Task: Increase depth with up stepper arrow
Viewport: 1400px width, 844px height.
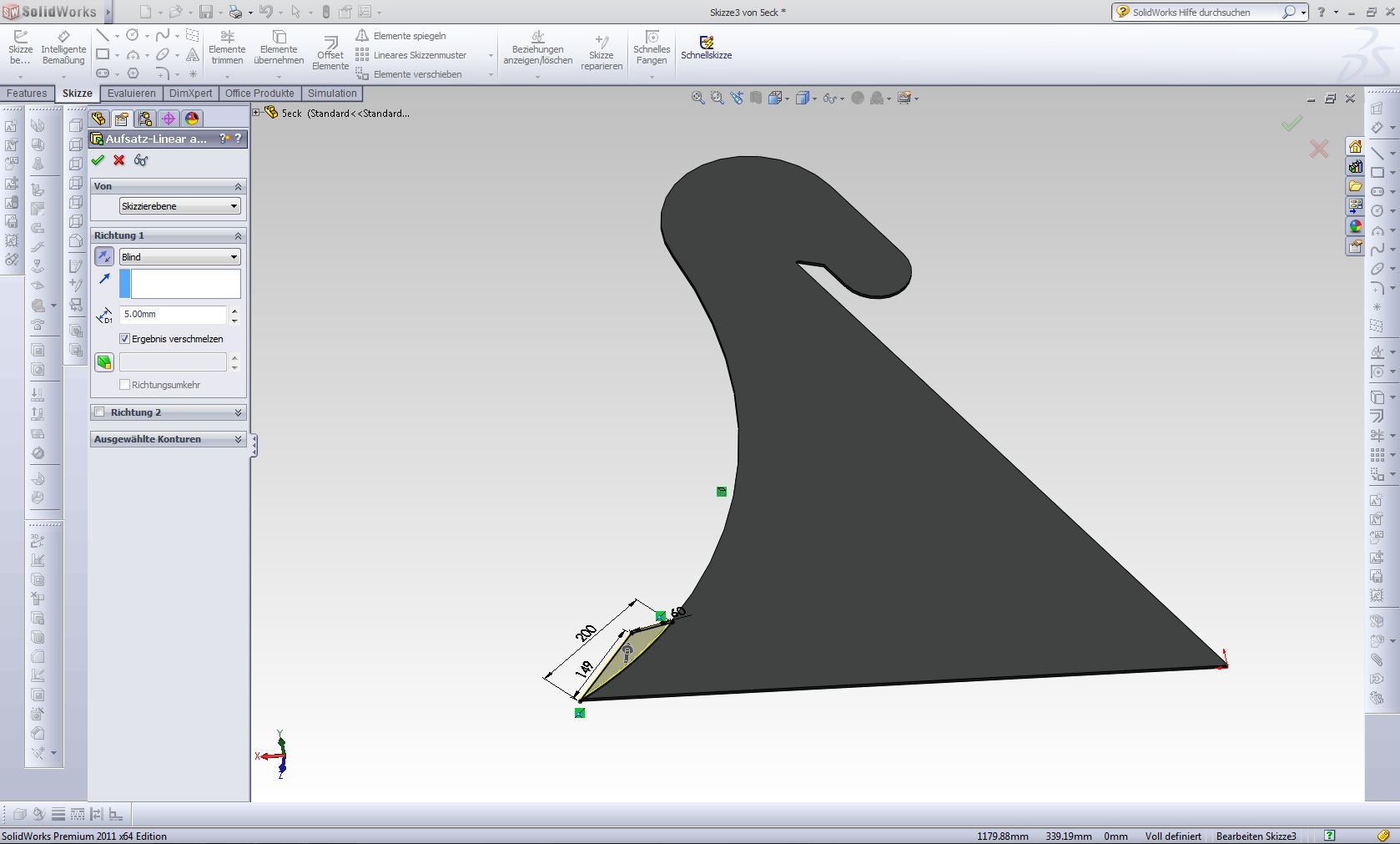Action: point(234,311)
